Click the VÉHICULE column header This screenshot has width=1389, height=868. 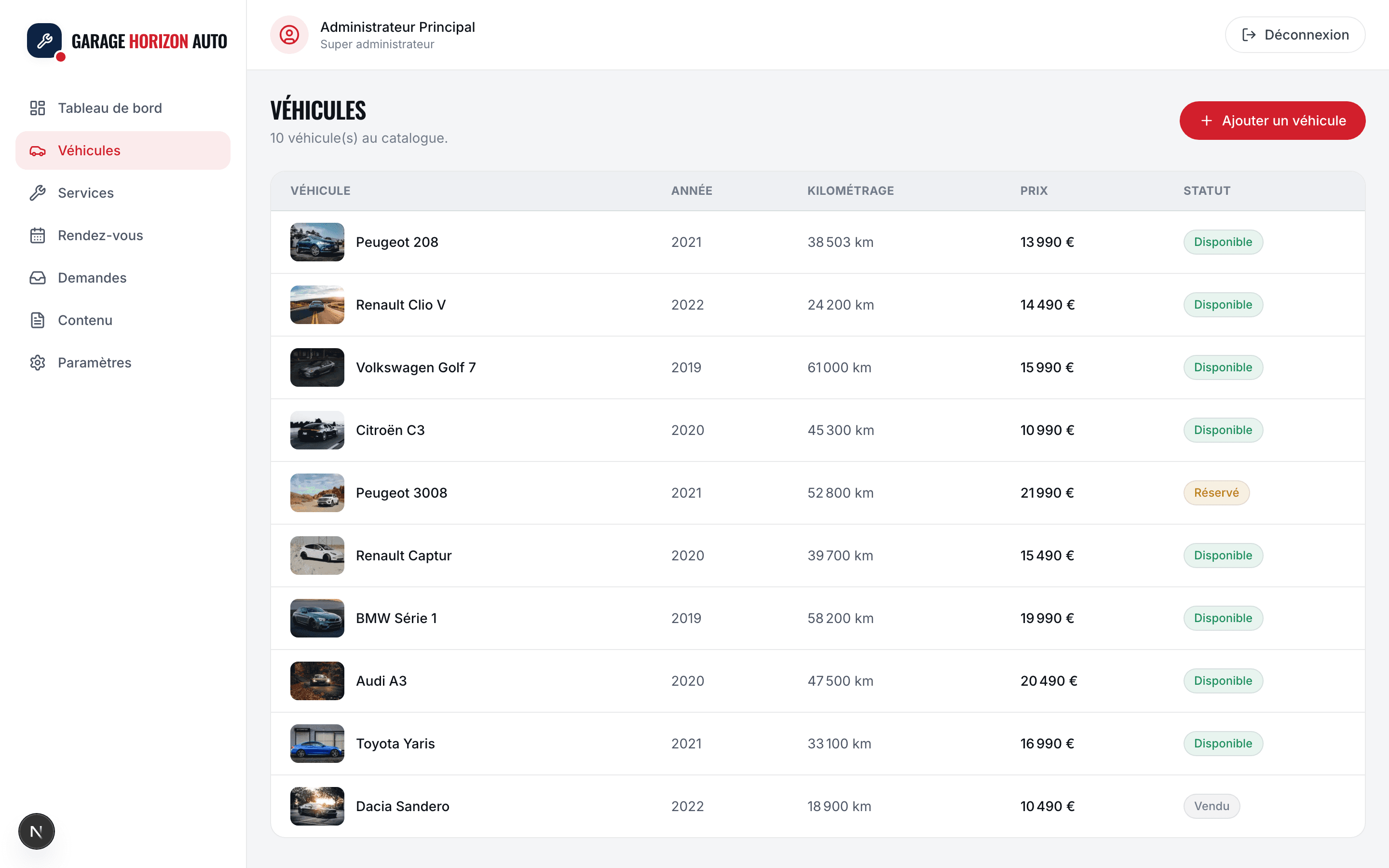(320, 190)
